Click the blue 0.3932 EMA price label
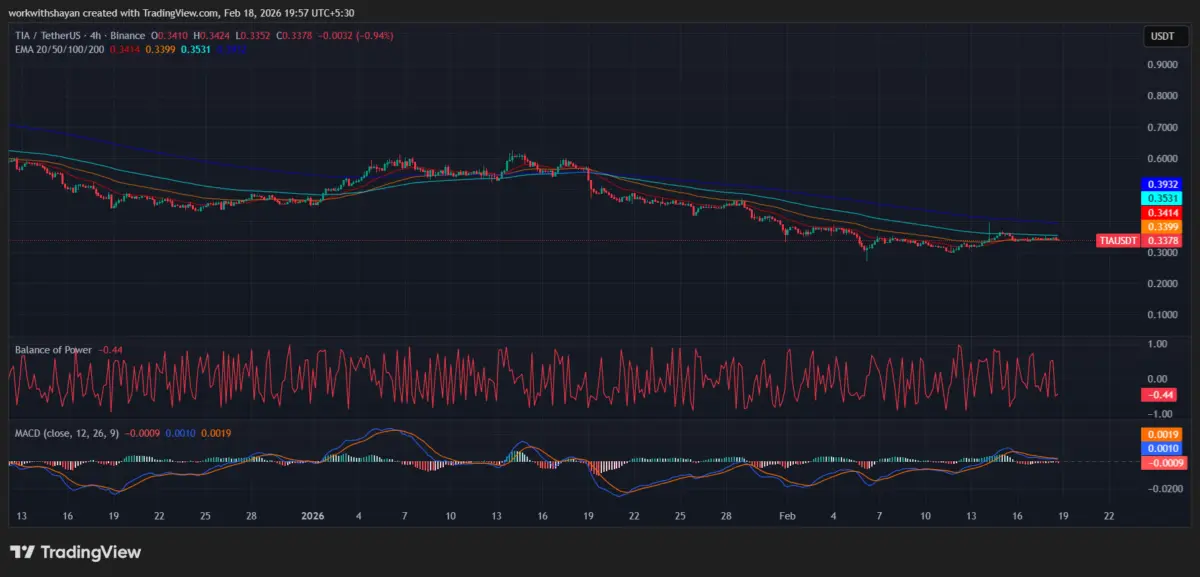 1160,185
